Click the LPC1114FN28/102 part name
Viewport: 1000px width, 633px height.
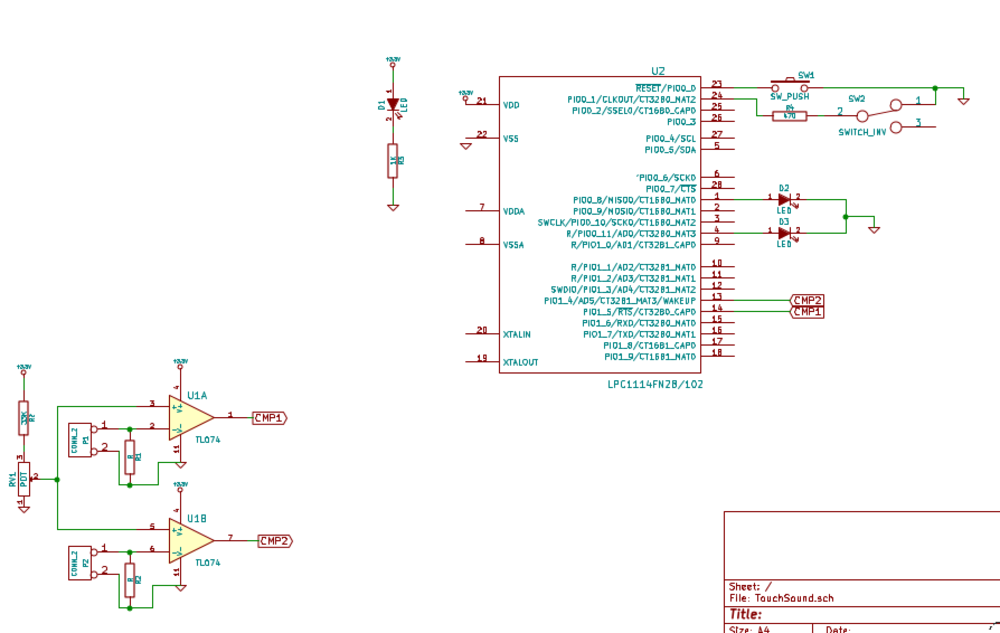tap(655, 384)
